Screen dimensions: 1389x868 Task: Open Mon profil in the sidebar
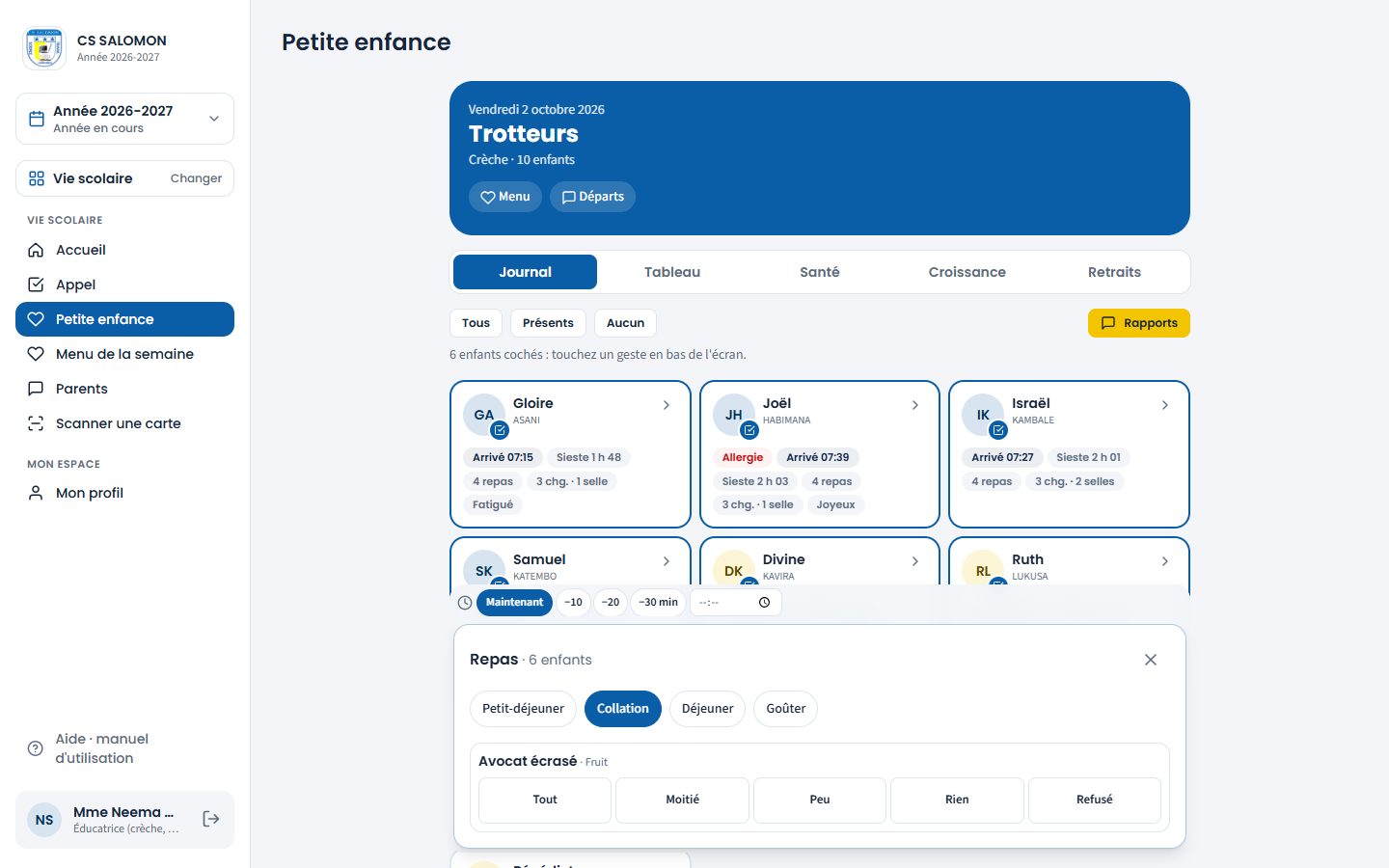(x=124, y=493)
